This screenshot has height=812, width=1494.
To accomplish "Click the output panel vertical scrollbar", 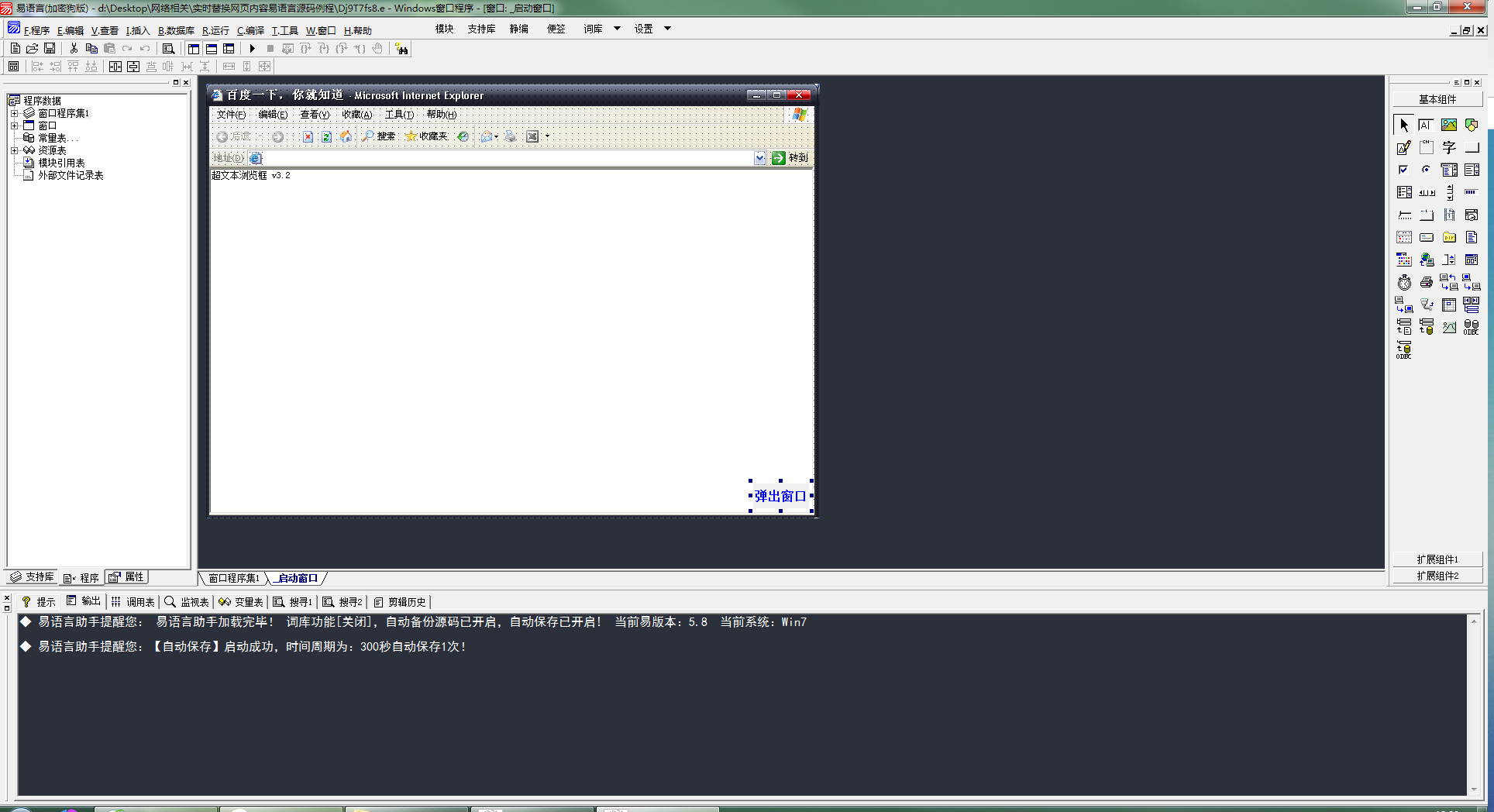I will point(1474,705).
